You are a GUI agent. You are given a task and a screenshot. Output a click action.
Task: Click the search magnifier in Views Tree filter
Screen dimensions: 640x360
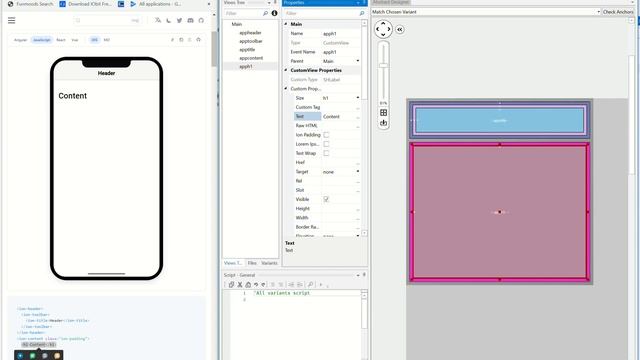point(265,13)
